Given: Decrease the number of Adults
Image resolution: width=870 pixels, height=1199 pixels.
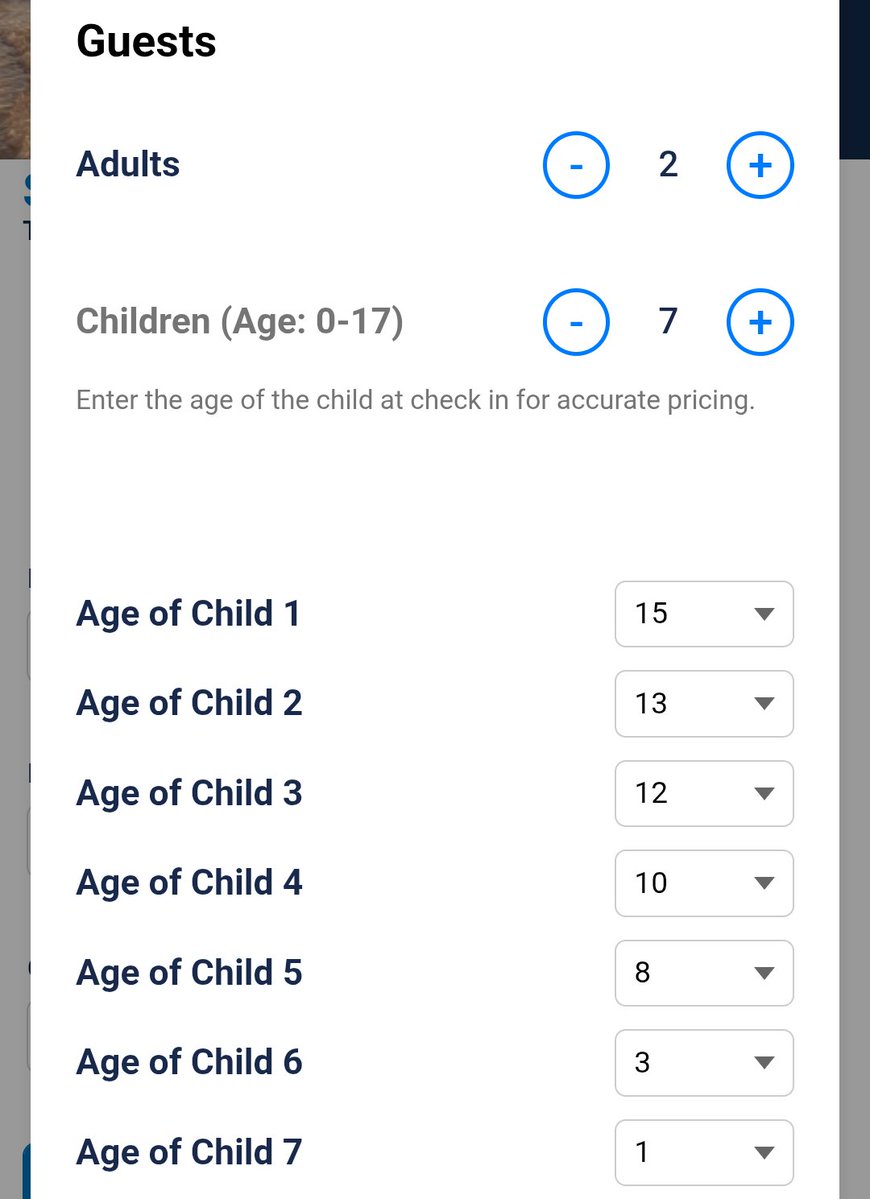Looking at the screenshot, I should point(576,165).
